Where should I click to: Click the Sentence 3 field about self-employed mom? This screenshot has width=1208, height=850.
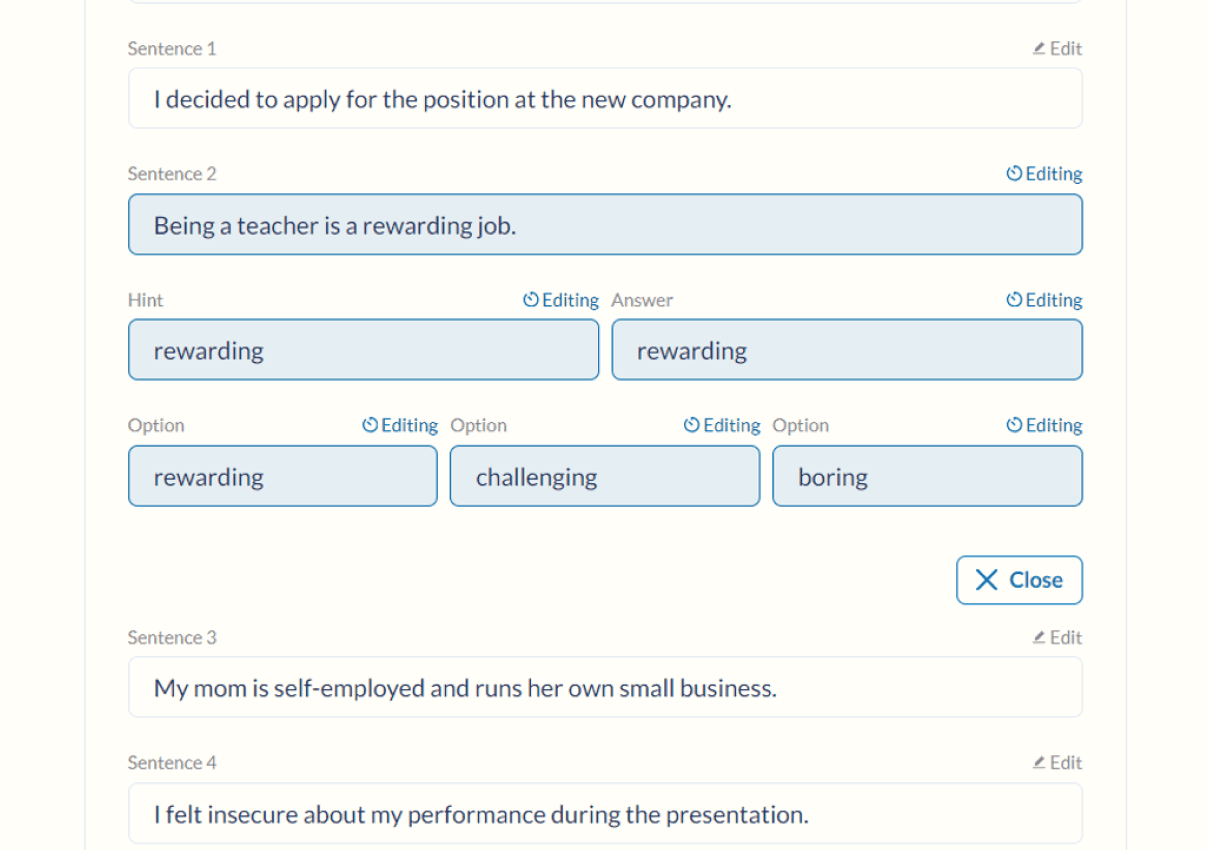tap(604, 687)
